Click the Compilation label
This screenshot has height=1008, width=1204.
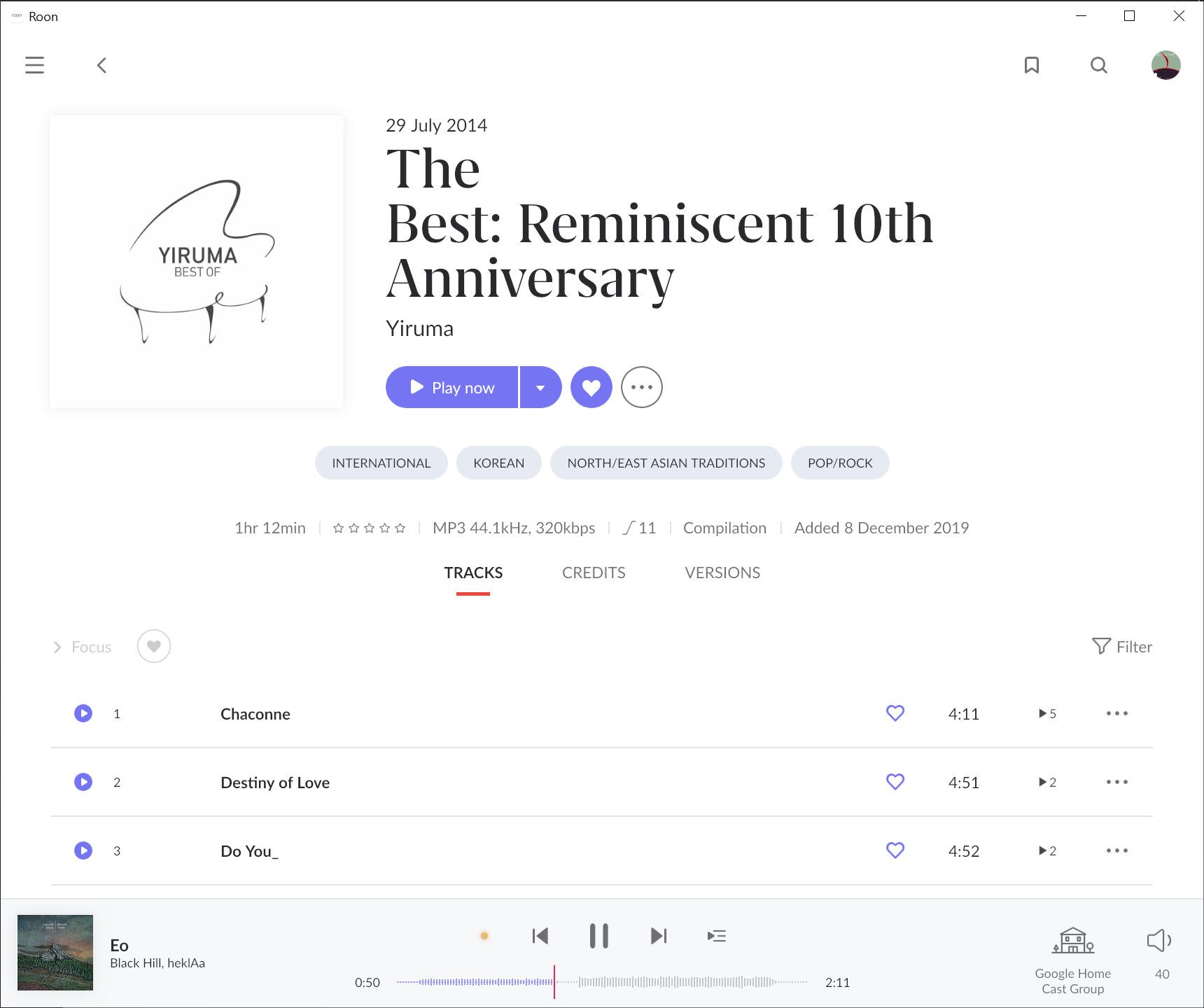pos(724,528)
